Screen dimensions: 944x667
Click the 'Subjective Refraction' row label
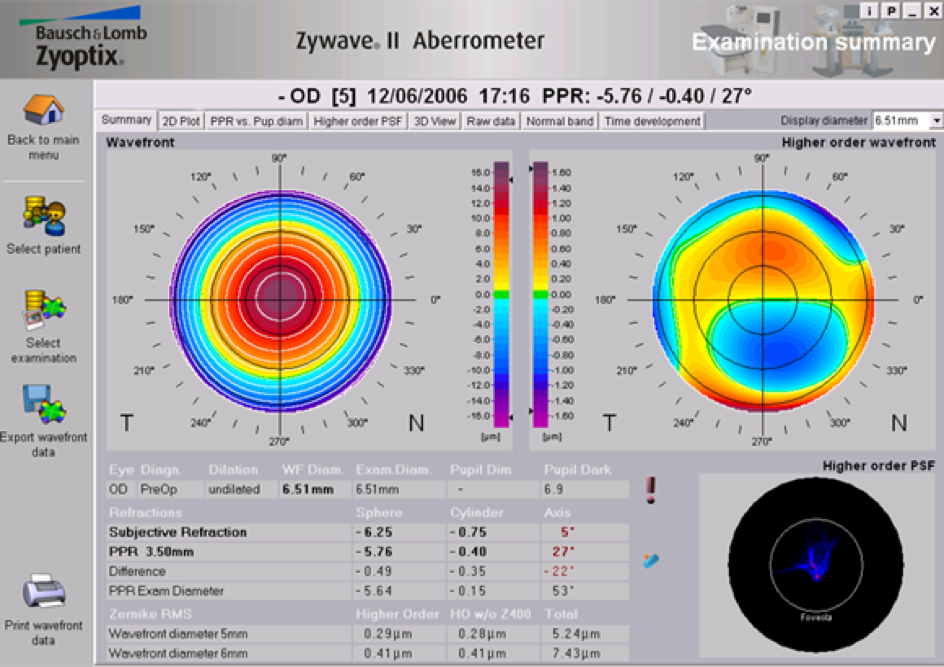pyautogui.click(x=178, y=532)
